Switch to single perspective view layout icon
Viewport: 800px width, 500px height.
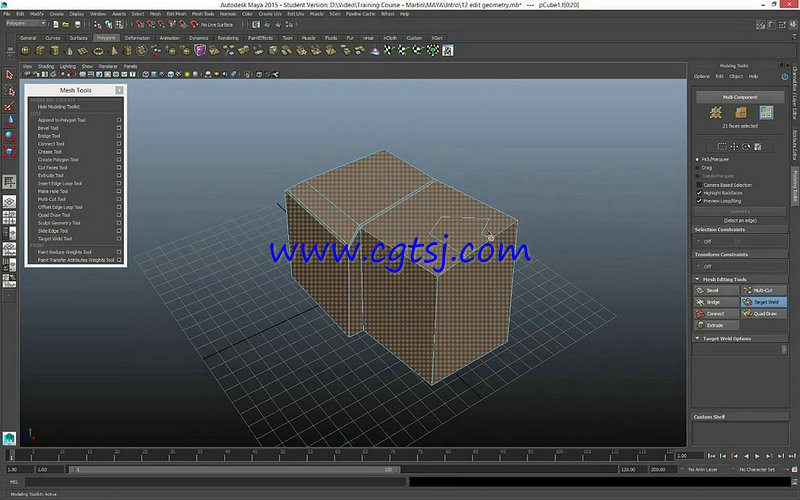(x=9, y=202)
